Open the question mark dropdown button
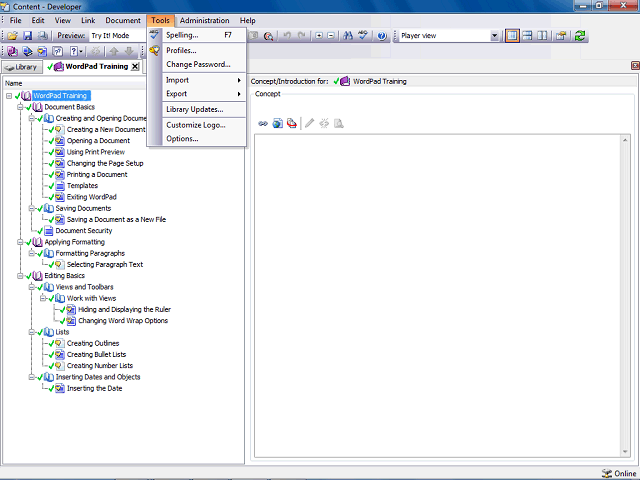The width and height of the screenshot is (640, 480). point(76,51)
